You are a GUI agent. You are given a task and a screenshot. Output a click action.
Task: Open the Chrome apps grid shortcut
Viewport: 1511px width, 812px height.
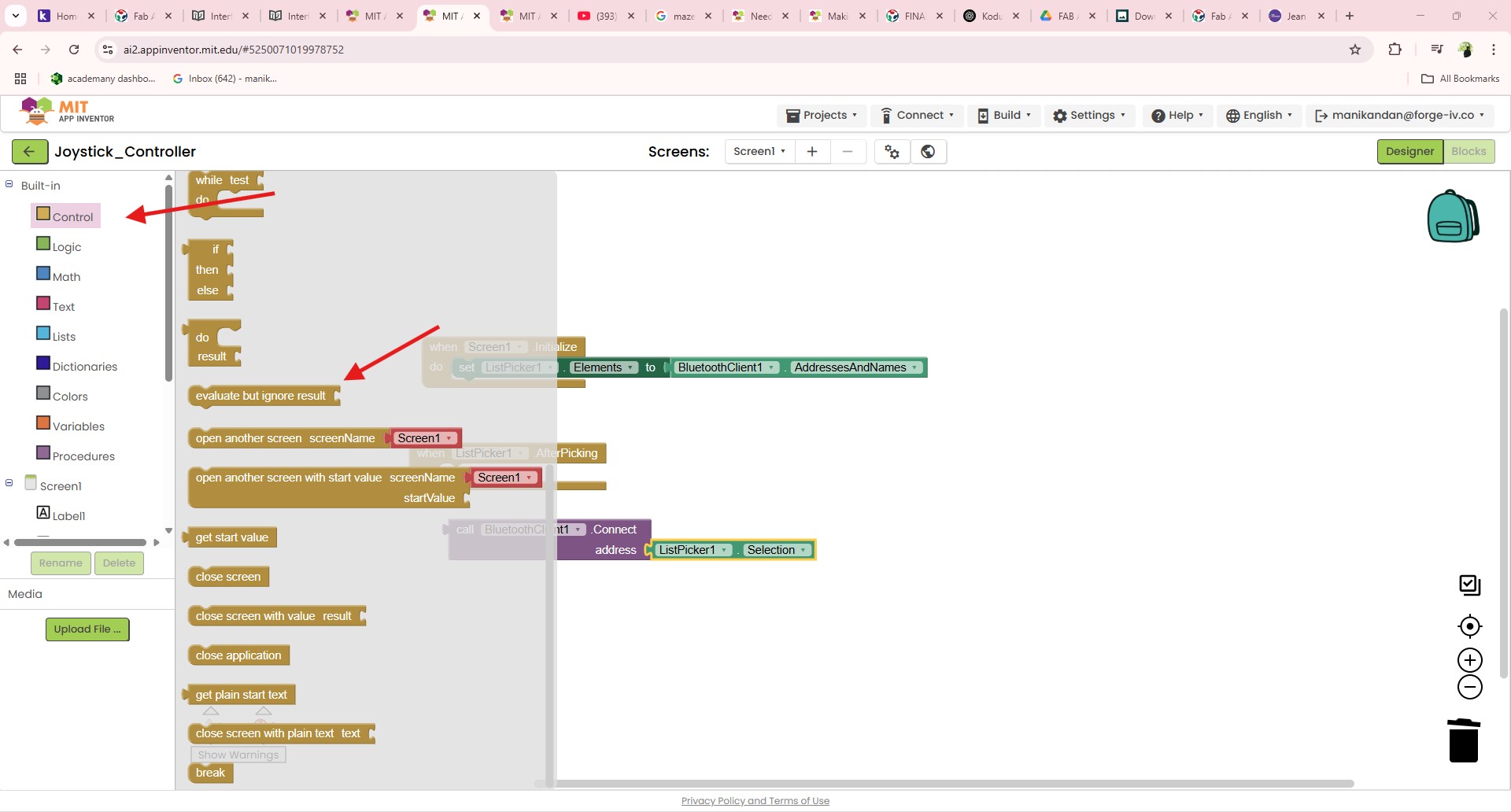(x=20, y=79)
